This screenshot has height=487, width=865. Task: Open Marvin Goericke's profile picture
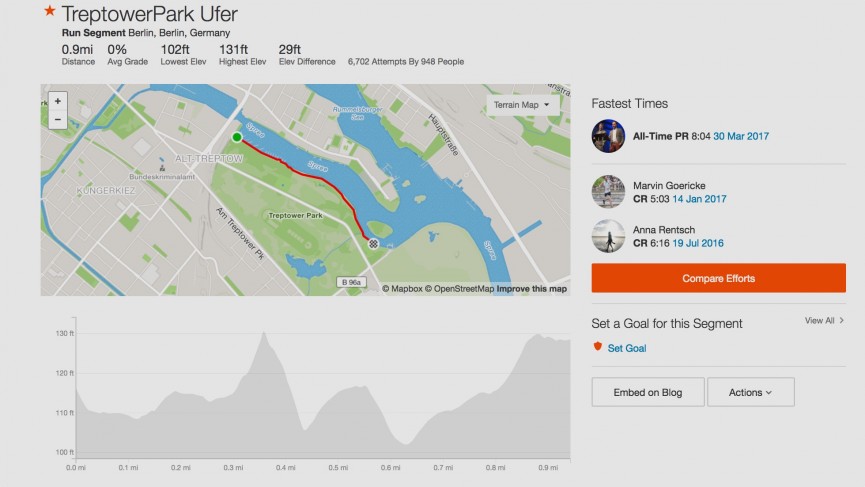(608, 191)
